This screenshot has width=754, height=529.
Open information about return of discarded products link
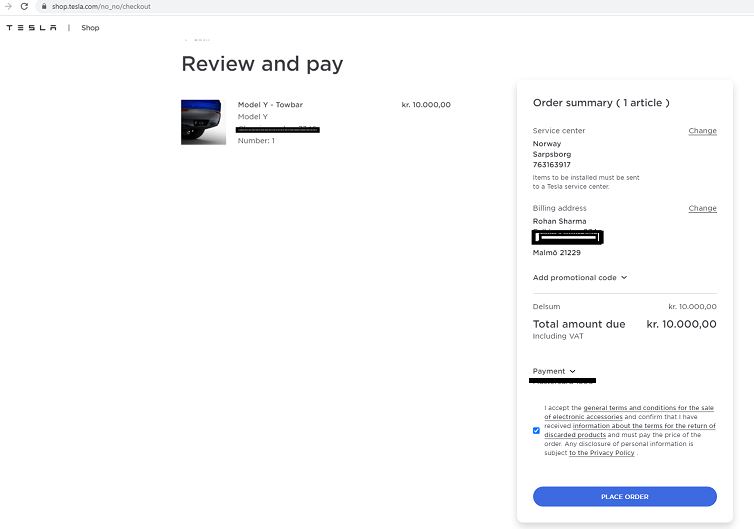coord(630,430)
